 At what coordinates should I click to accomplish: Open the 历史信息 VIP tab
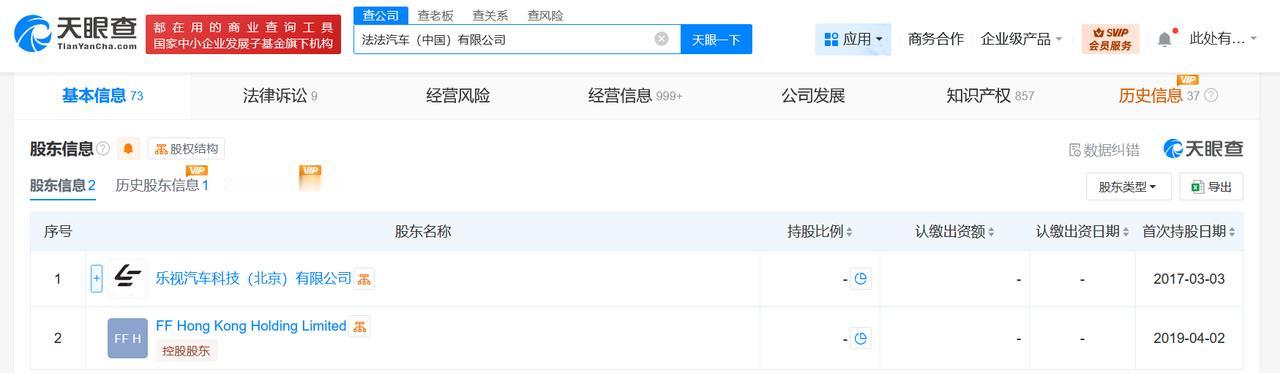pos(1160,95)
